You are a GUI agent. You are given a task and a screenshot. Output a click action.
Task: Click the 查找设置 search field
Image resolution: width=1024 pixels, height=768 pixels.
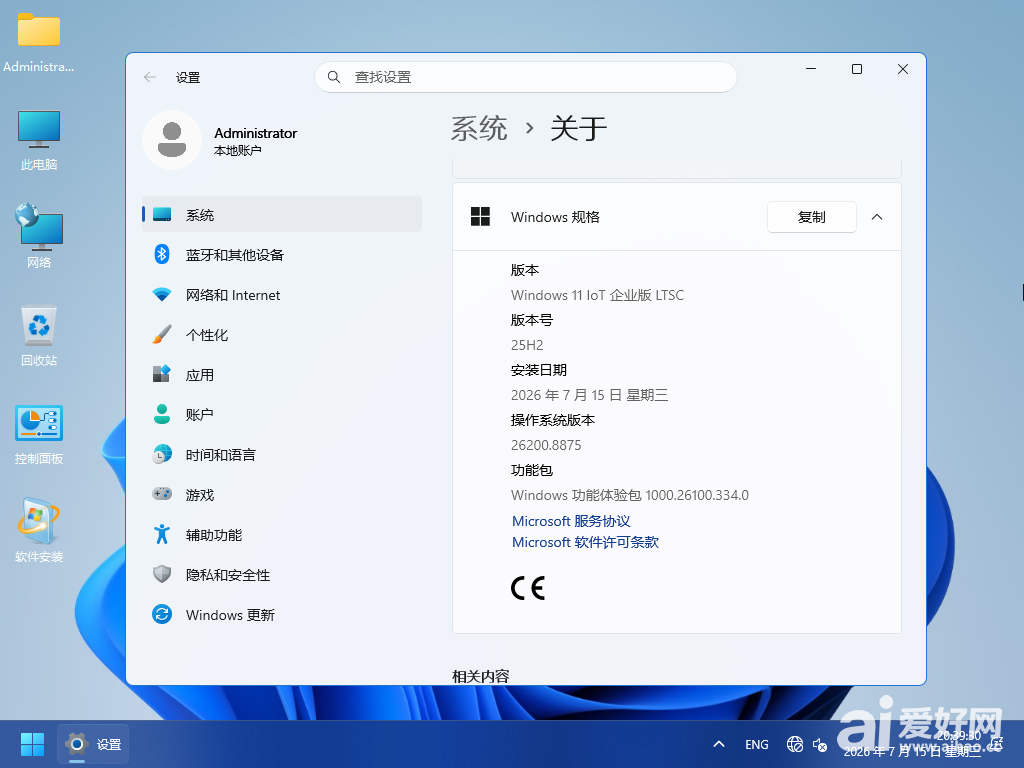[526, 77]
